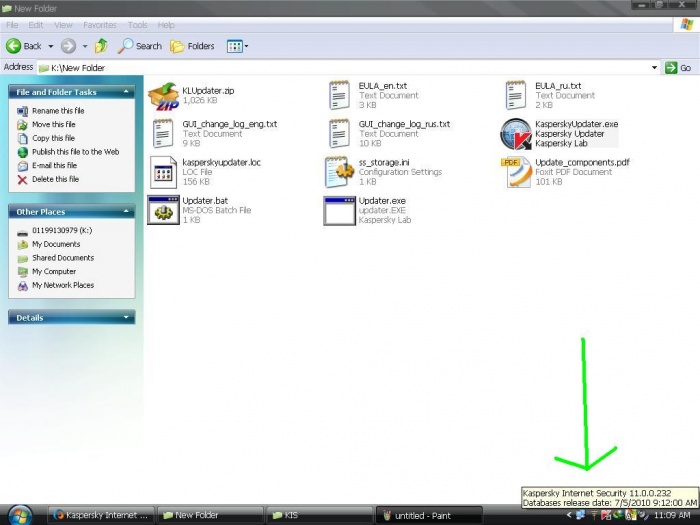
Task: Select the Update_components.pdf document icon
Action: coord(516,172)
